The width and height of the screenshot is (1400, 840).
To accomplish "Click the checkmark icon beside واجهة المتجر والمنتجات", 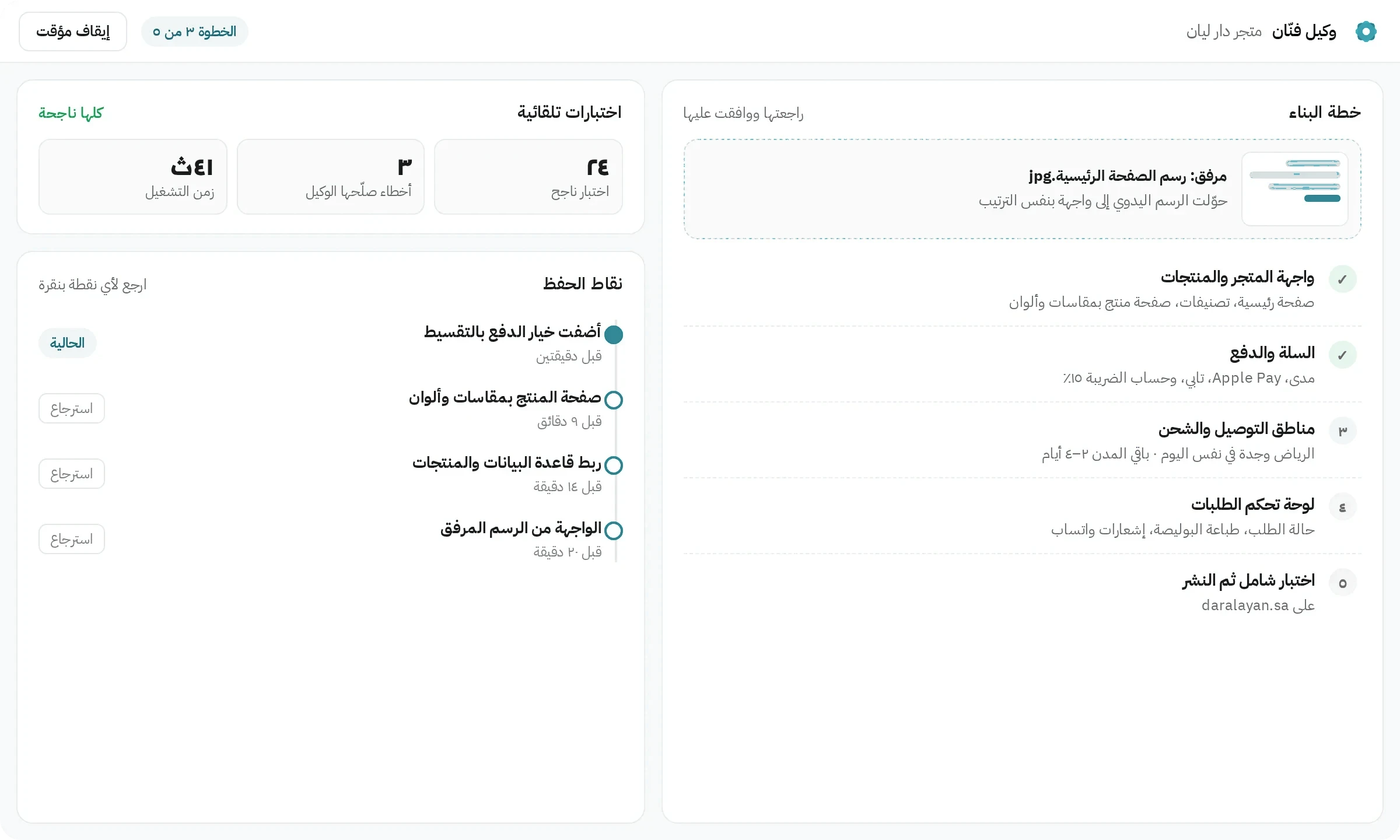I will pyautogui.click(x=1342, y=279).
